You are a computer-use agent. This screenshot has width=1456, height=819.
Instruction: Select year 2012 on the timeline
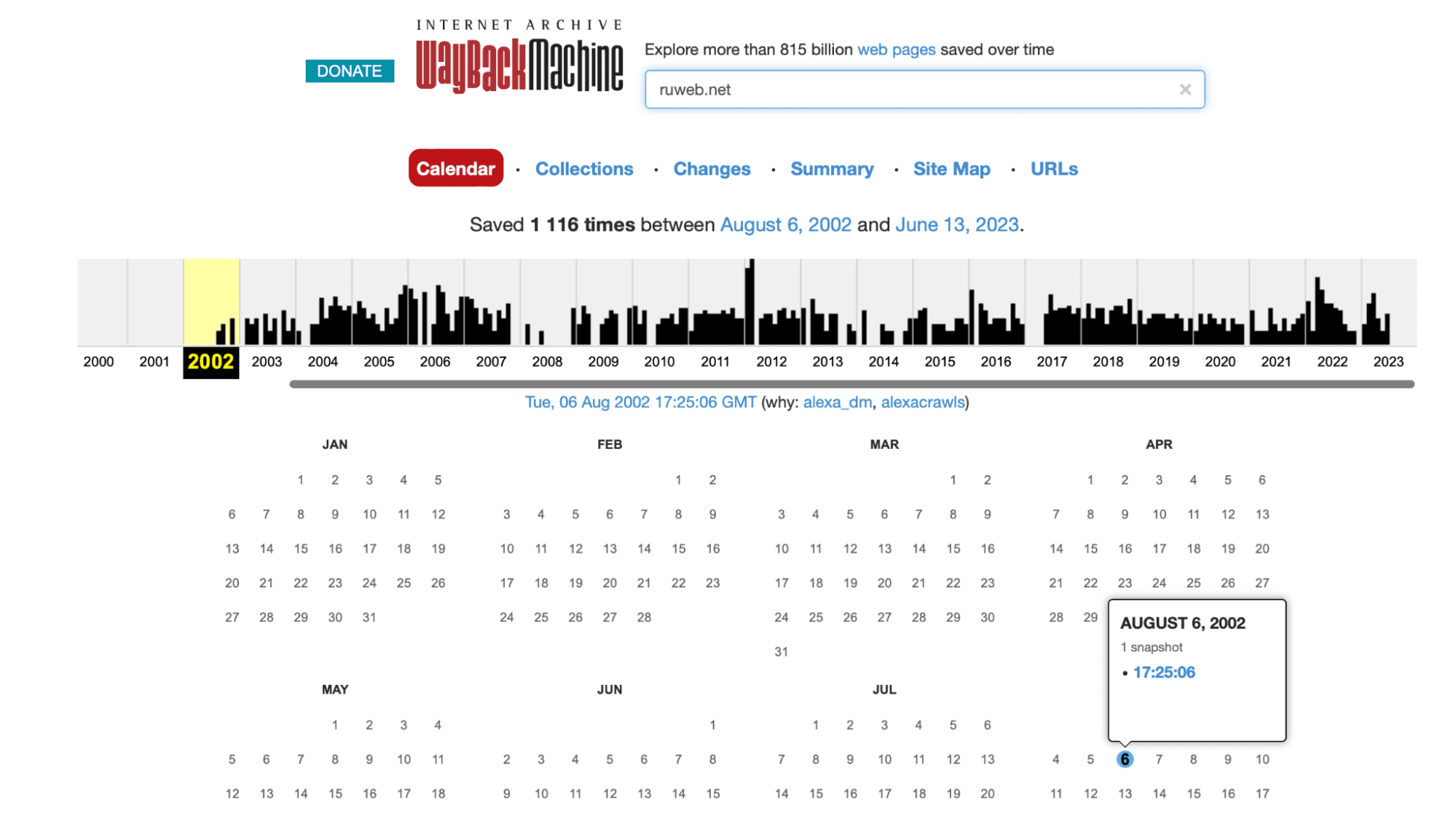[771, 361]
